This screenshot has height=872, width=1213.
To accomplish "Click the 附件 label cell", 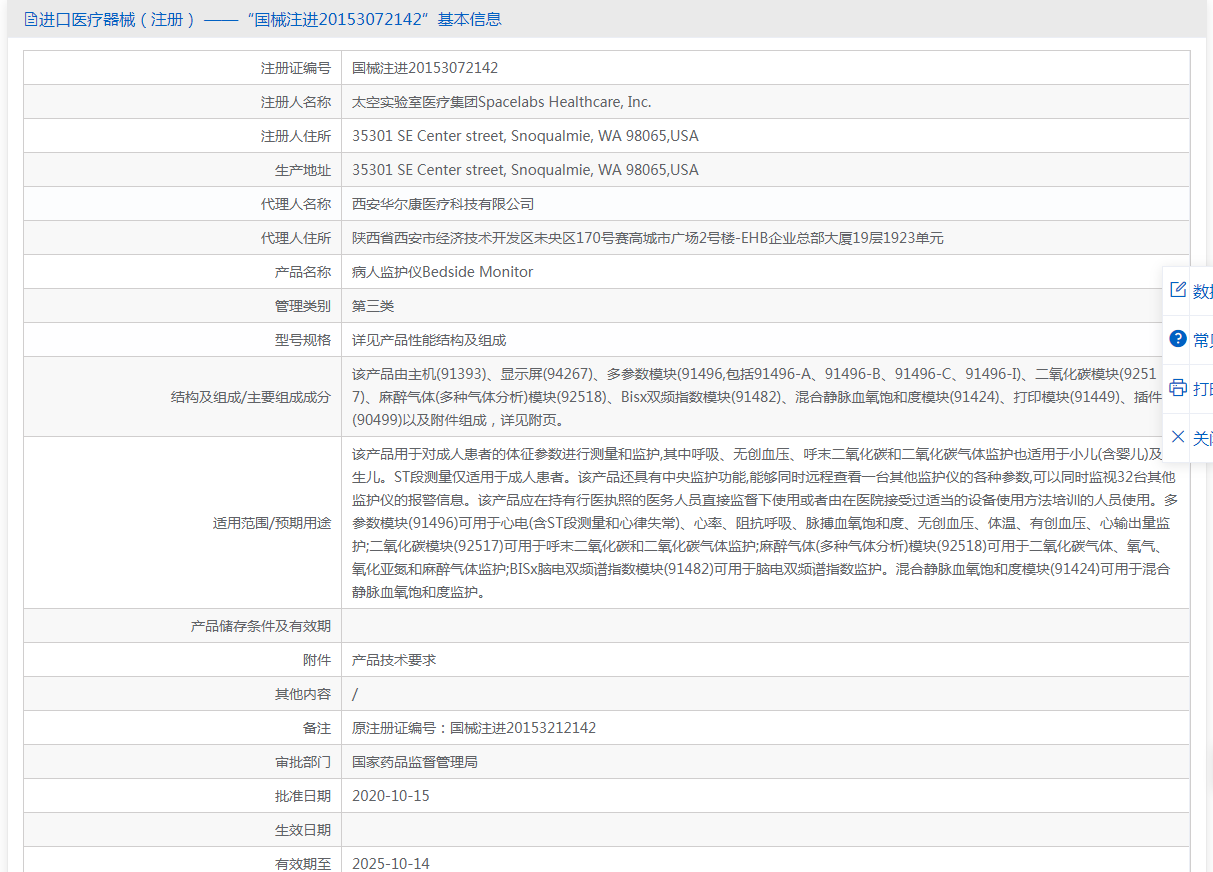I will [x=183, y=660].
